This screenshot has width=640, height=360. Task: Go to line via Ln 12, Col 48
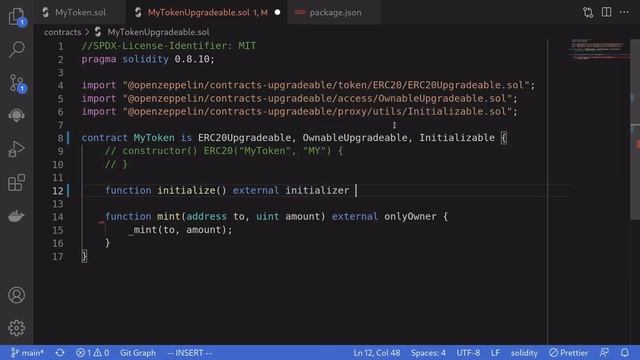click(376, 353)
